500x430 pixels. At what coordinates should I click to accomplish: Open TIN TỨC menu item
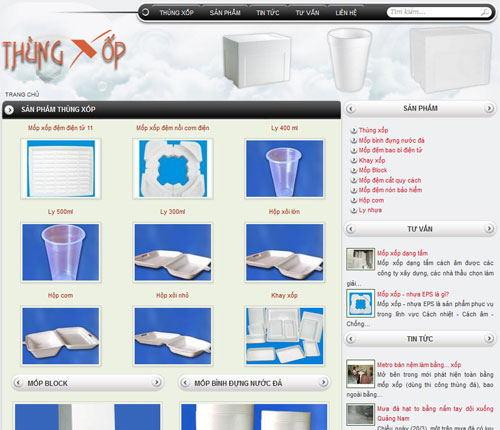[268, 13]
